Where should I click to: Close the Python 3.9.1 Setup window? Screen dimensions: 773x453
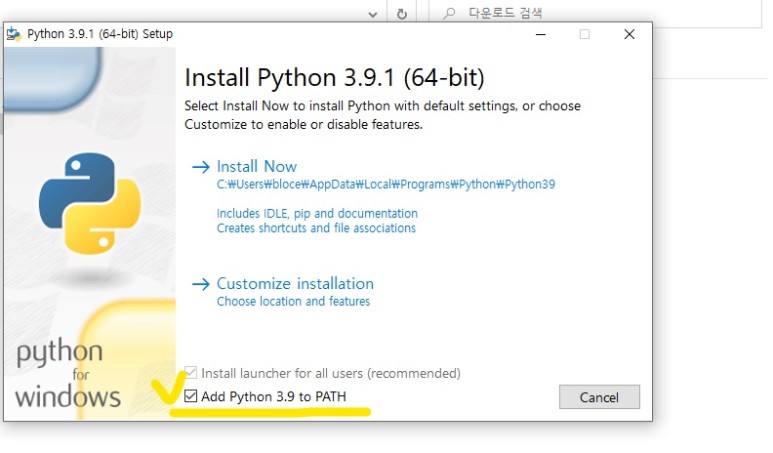point(629,34)
